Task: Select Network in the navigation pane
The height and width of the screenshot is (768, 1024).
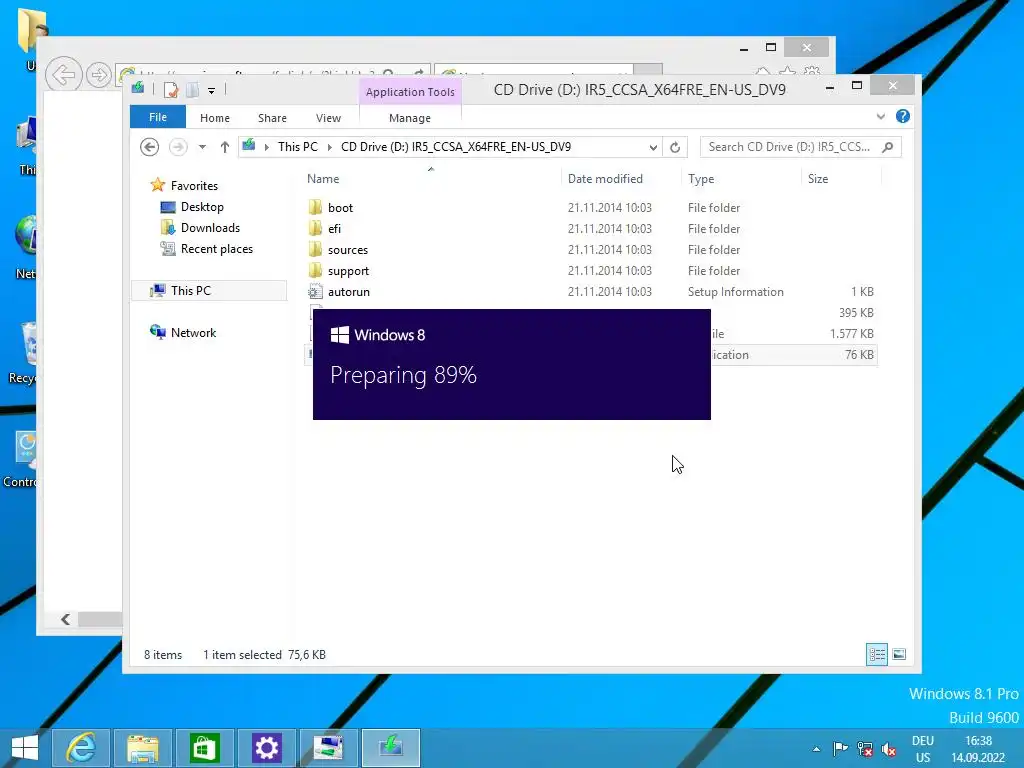Action: pyautogui.click(x=193, y=332)
